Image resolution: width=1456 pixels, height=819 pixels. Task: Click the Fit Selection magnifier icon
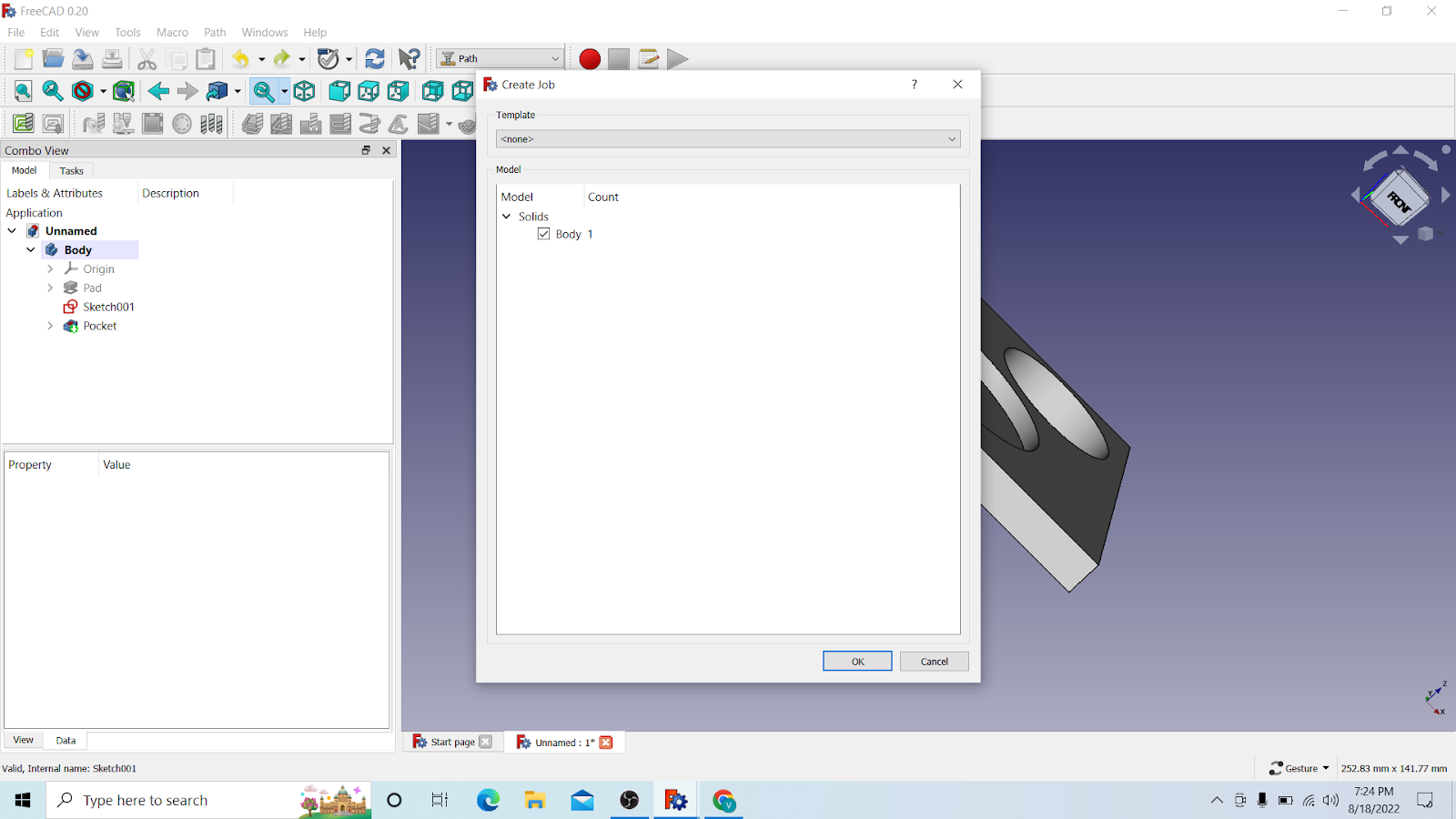point(53,91)
